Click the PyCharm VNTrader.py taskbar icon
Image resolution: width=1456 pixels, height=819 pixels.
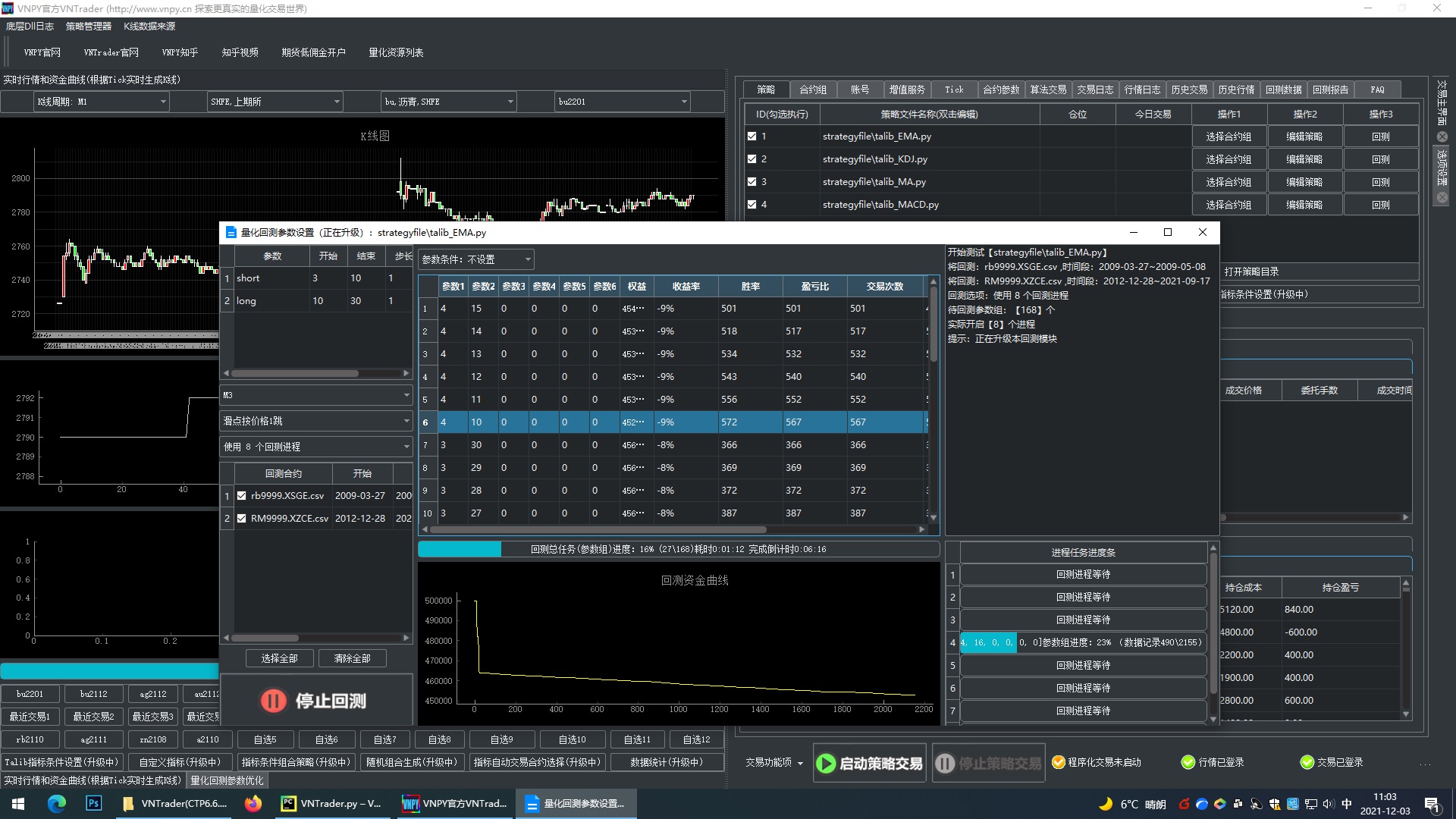point(331,804)
